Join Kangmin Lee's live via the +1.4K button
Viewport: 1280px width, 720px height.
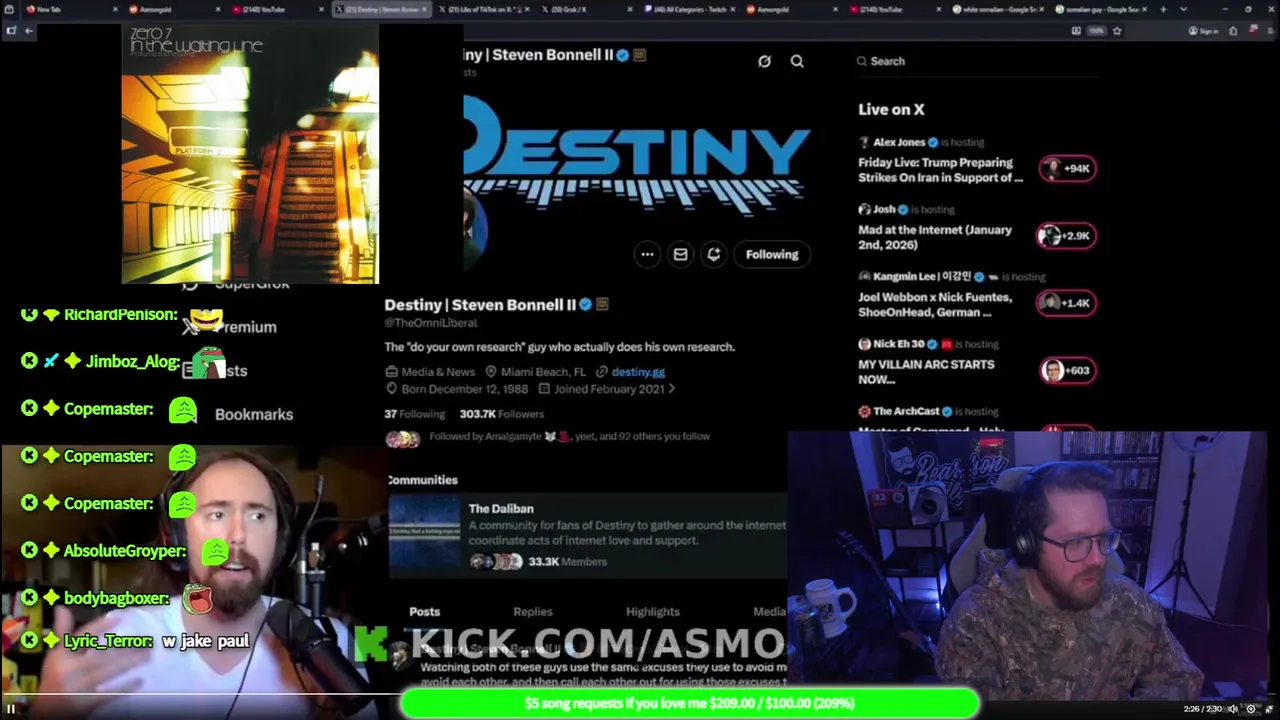point(1067,303)
